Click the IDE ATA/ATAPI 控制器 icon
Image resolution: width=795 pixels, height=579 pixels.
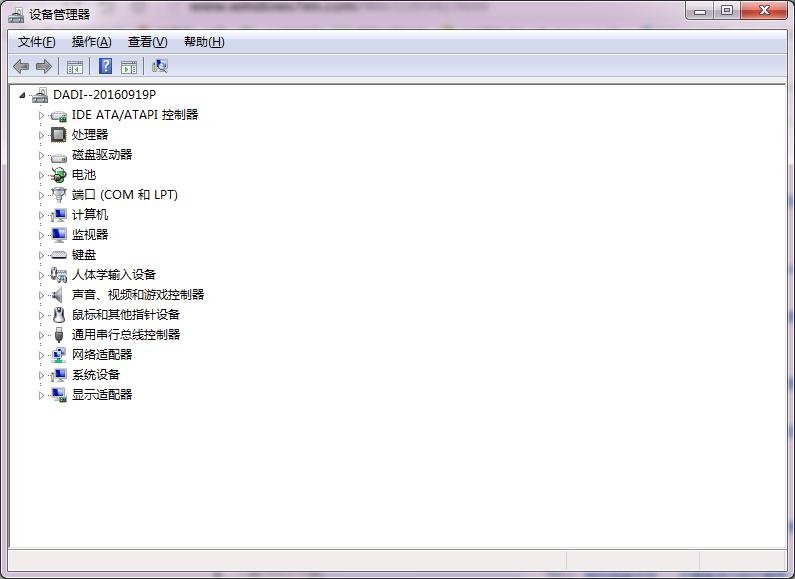coord(59,116)
